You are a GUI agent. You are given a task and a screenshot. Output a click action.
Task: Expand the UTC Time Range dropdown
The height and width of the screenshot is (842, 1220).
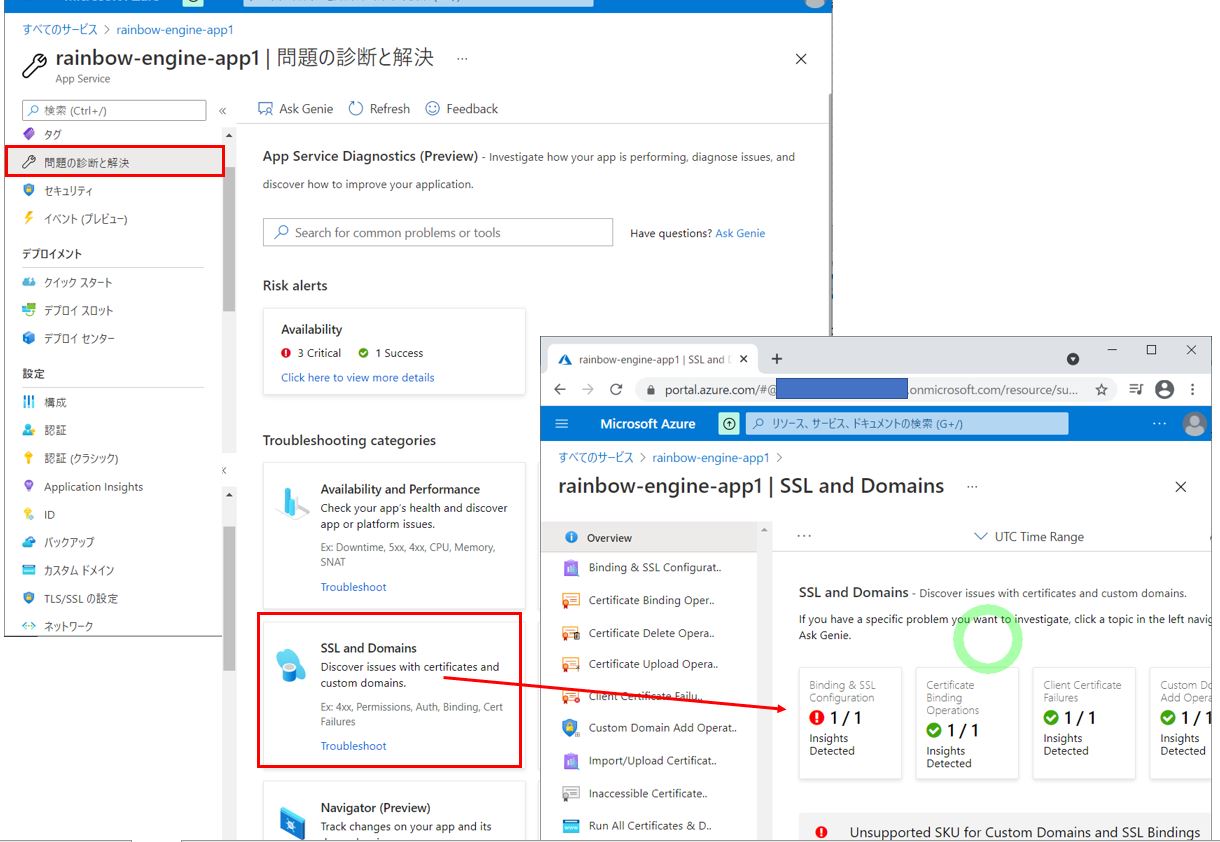pyautogui.click(x=1029, y=537)
